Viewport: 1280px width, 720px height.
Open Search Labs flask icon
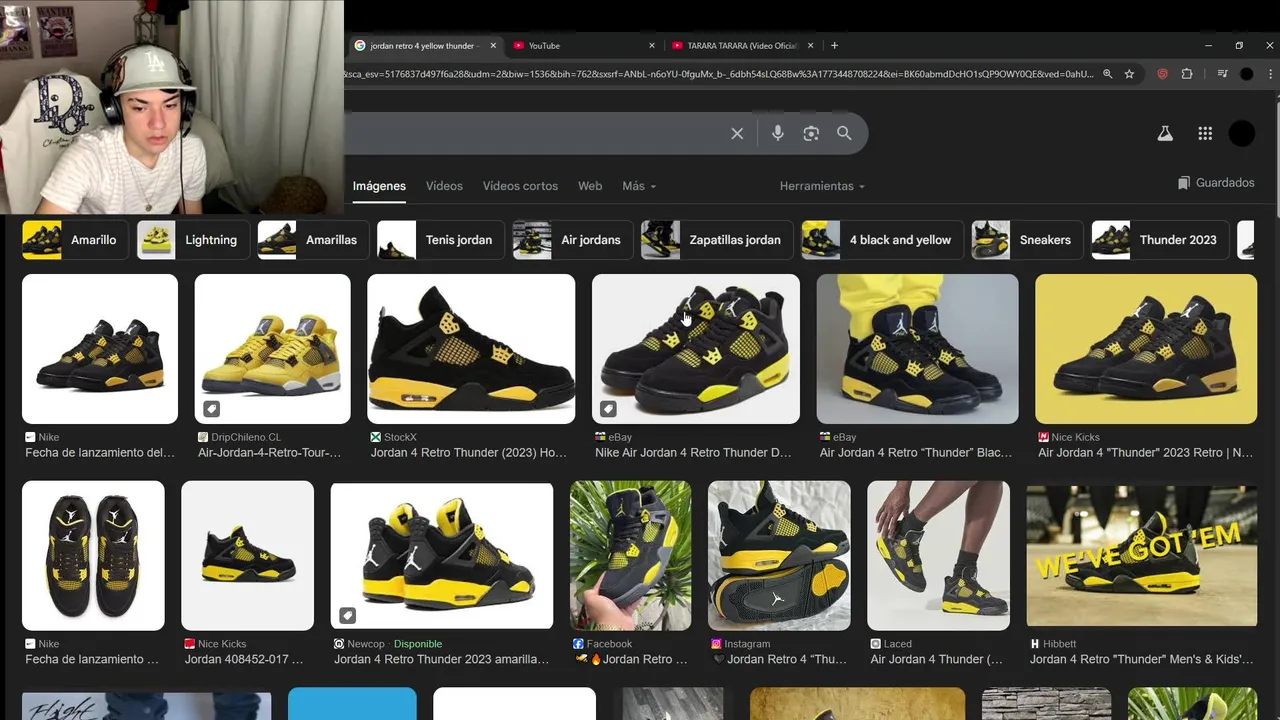[x=1165, y=133]
